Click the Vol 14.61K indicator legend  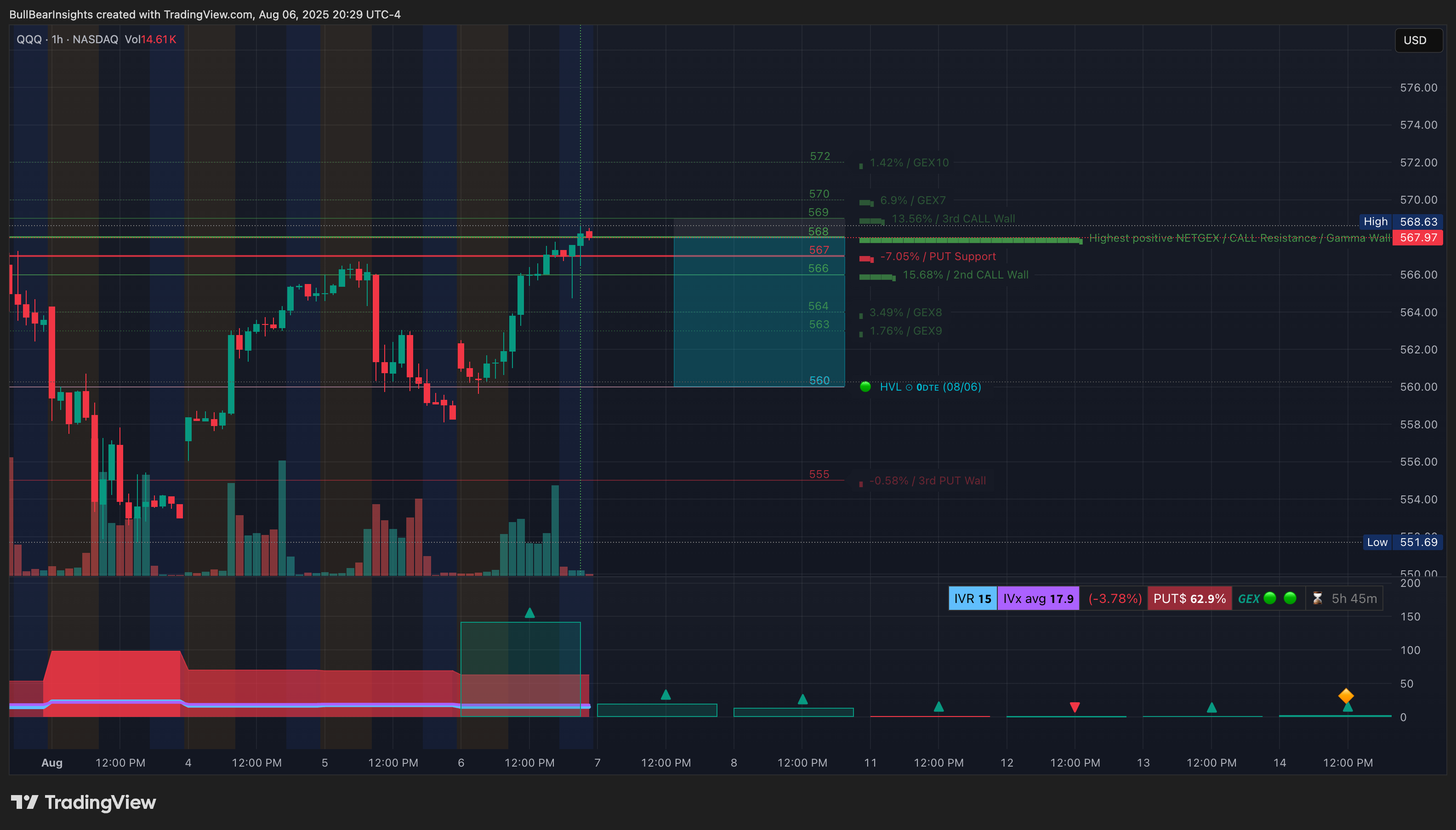(x=150, y=40)
